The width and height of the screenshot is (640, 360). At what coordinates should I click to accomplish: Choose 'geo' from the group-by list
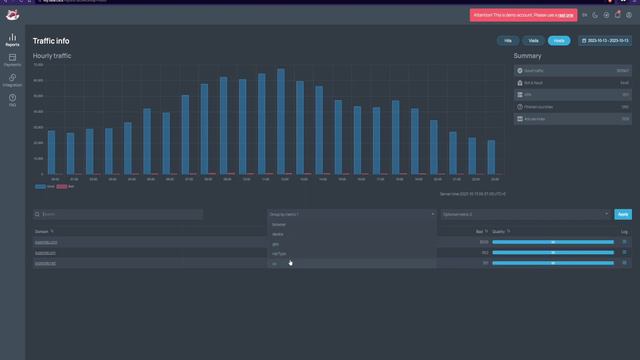click(x=351, y=244)
